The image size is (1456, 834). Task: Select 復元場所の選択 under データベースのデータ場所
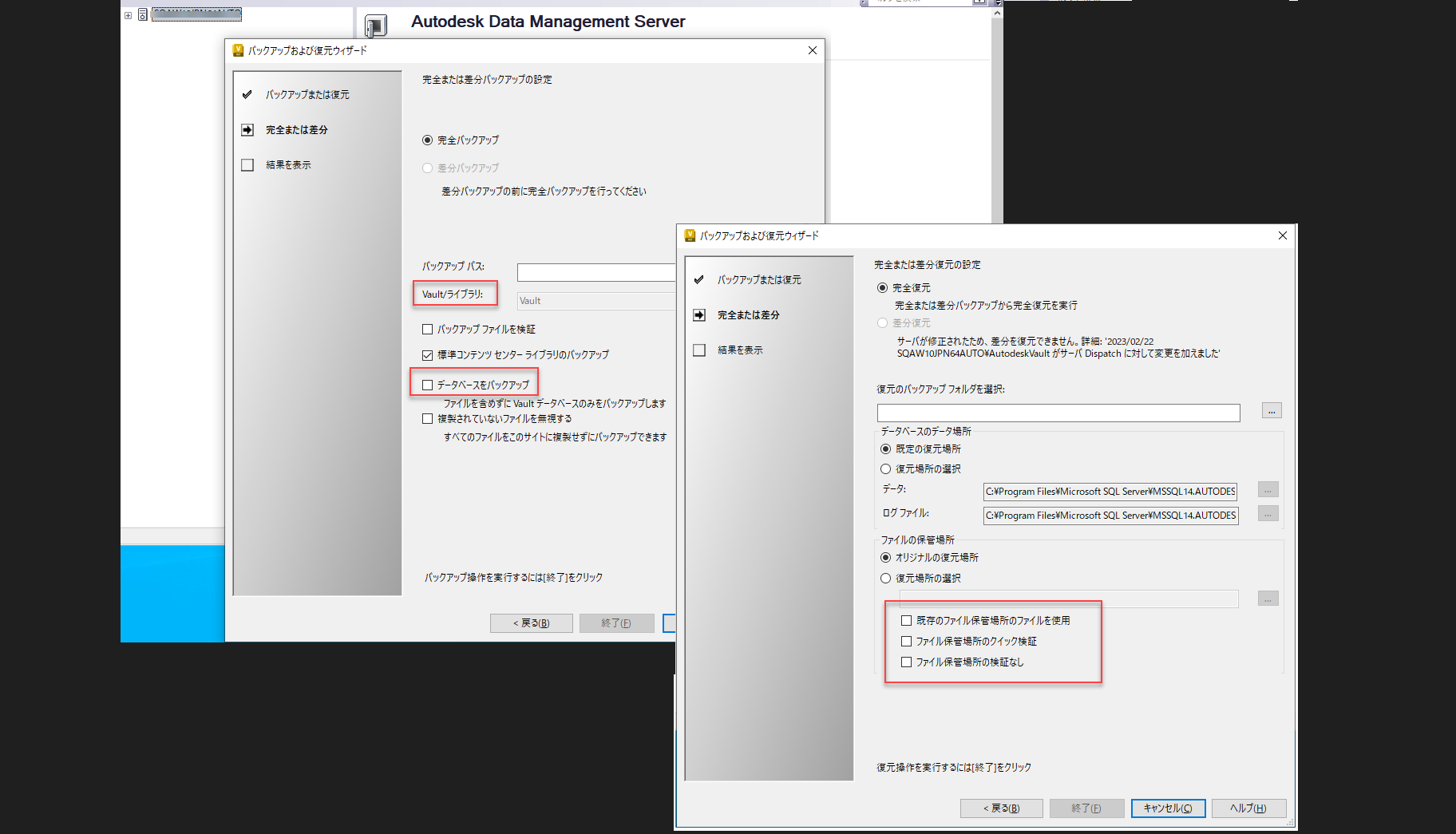coord(885,468)
